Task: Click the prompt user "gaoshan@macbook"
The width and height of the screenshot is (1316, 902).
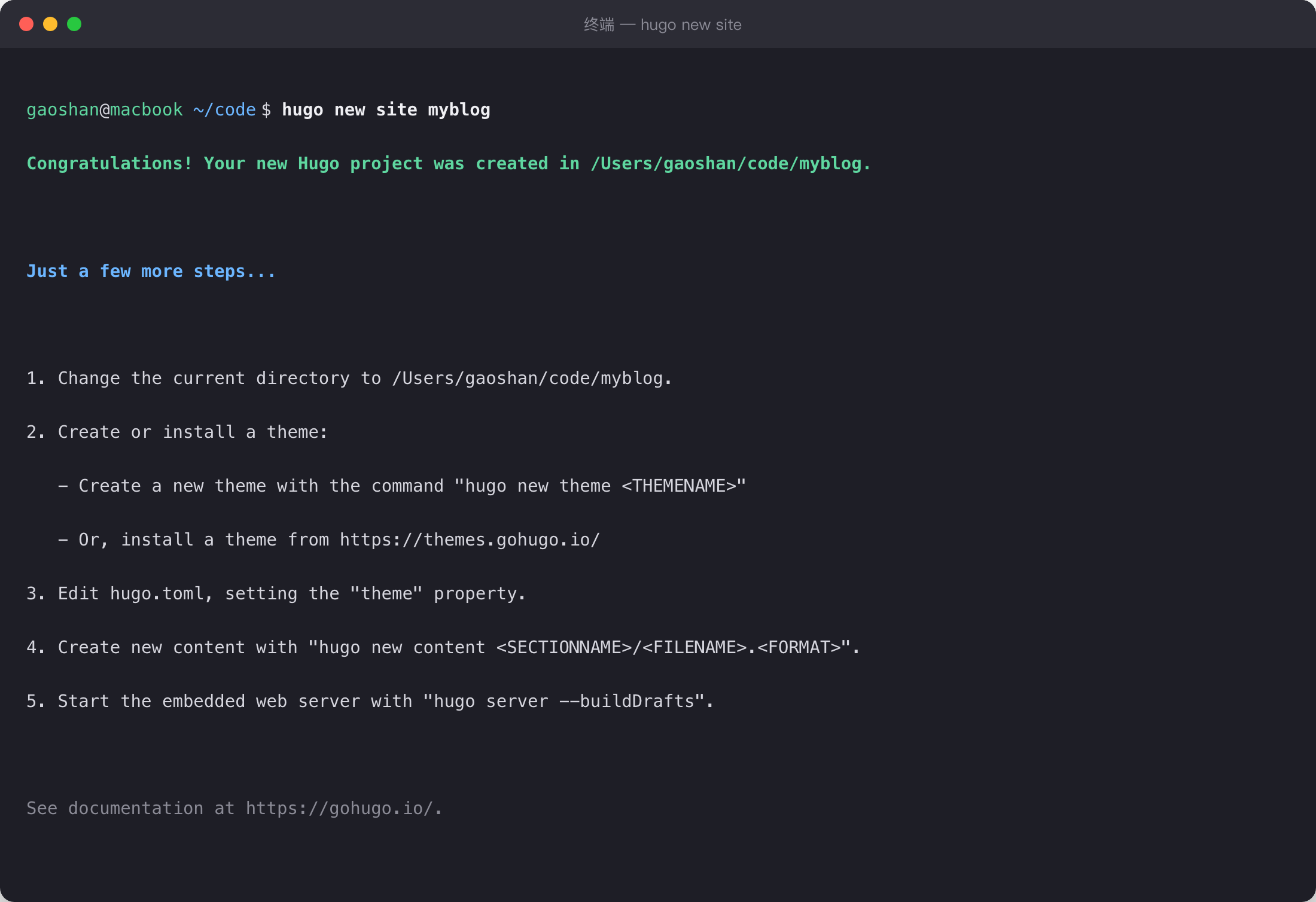Action: pyautogui.click(x=105, y=109)
